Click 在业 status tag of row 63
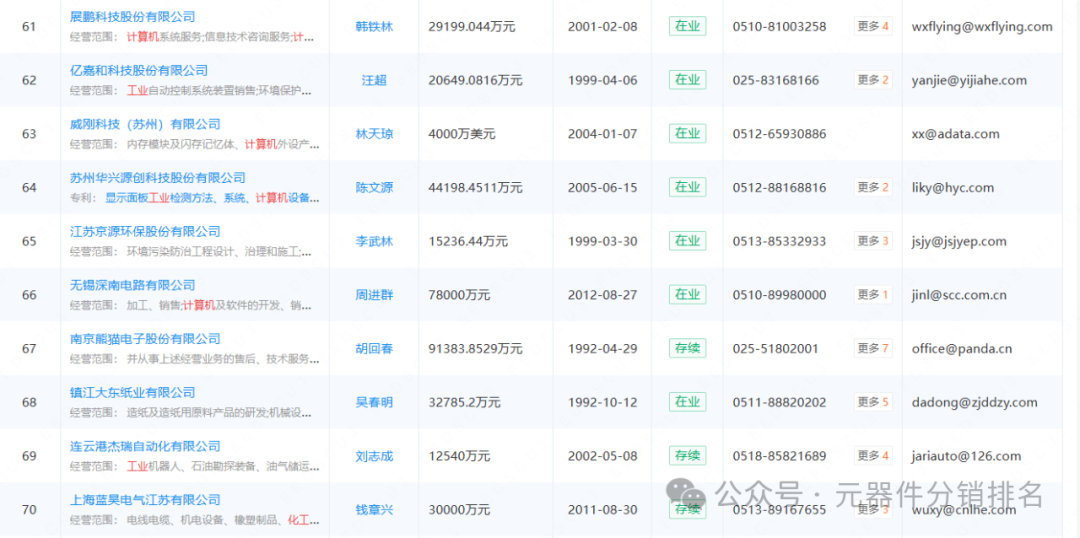The height and width of the screenshot is (538, 1080). (687, 134)
